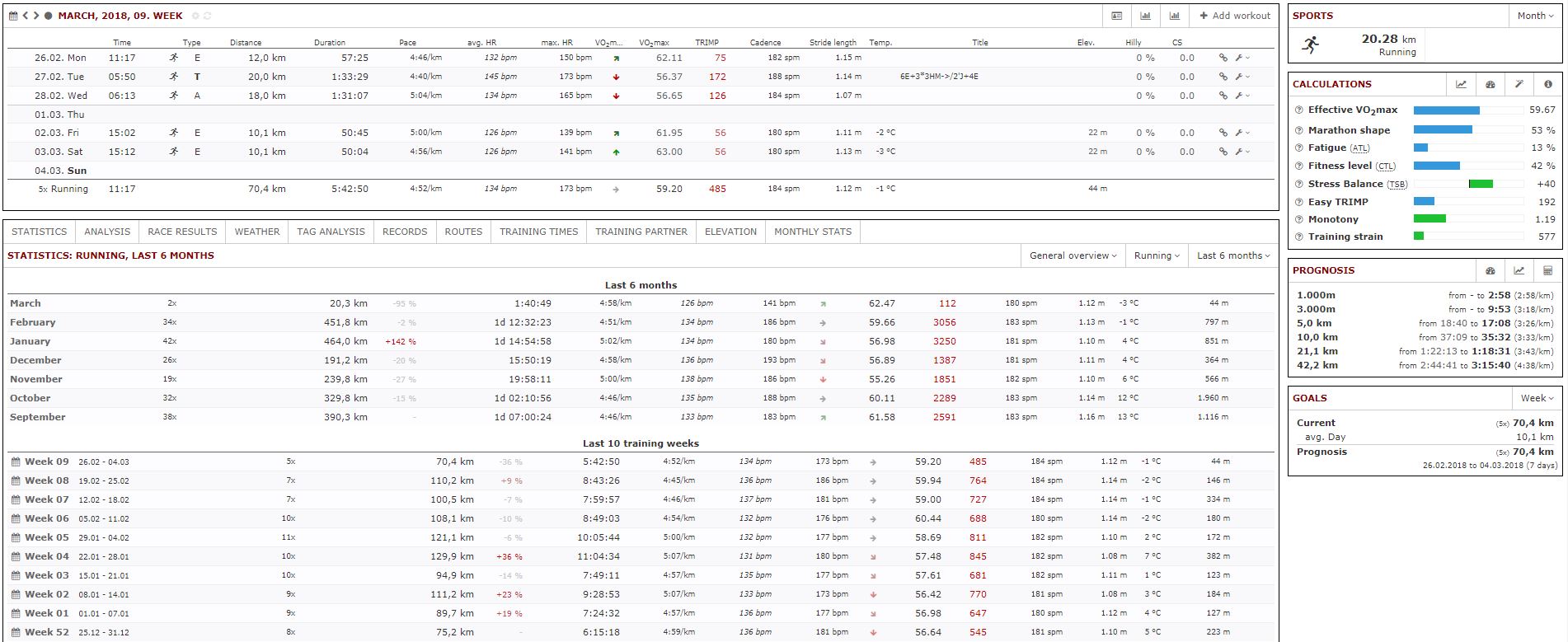The width and height of the screenshot is (1568, 642).
Task: Open gauge icon in Prognosis header
Action: coord(1490,270)
